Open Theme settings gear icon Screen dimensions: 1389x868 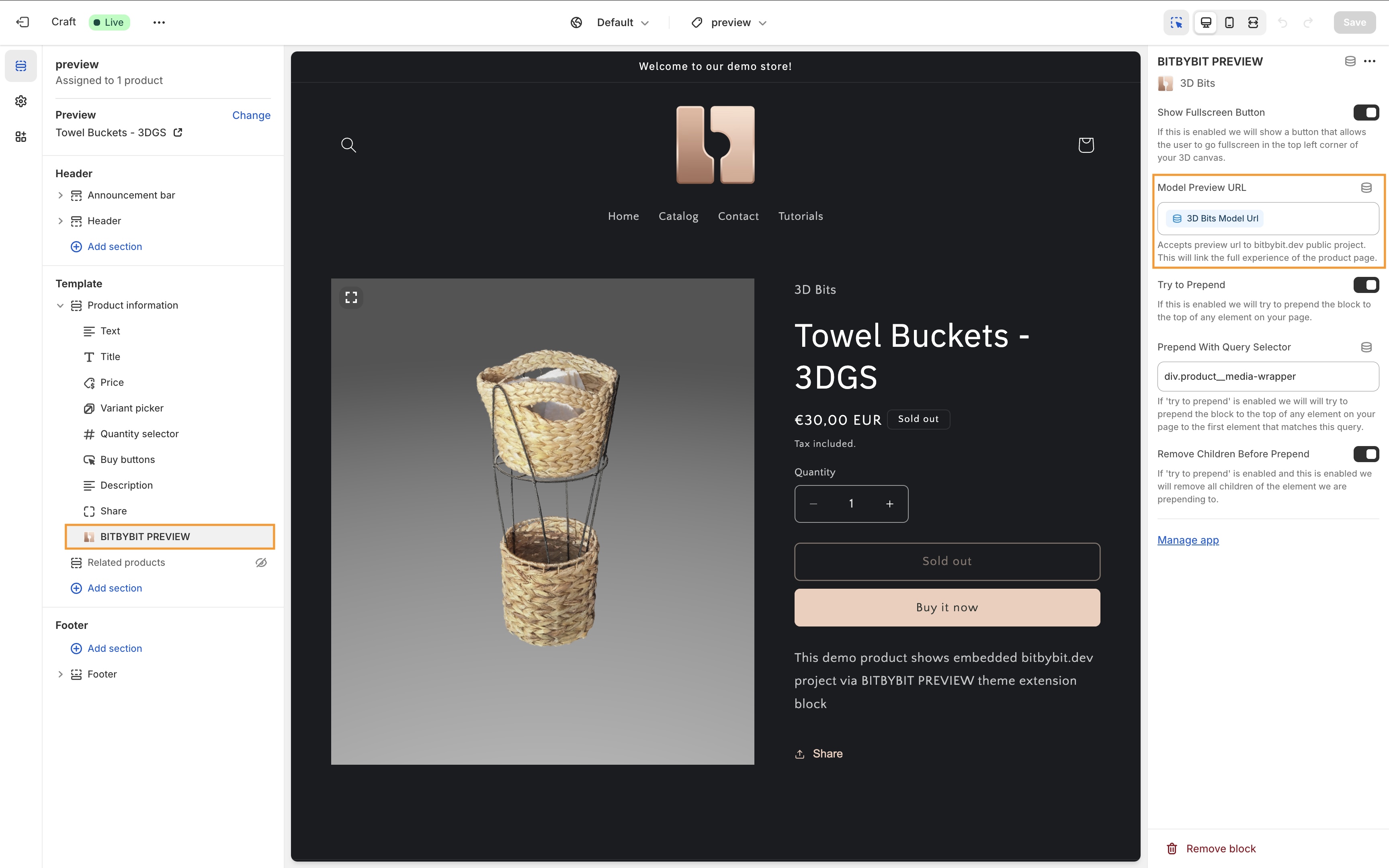tap(20, 101)
